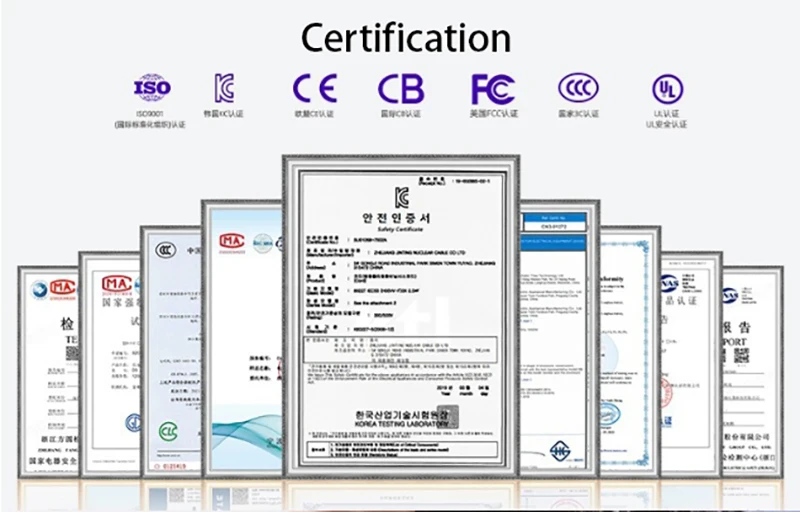
Task: Click the MA logo on the blue wave certificate
Action: [232, 241]
